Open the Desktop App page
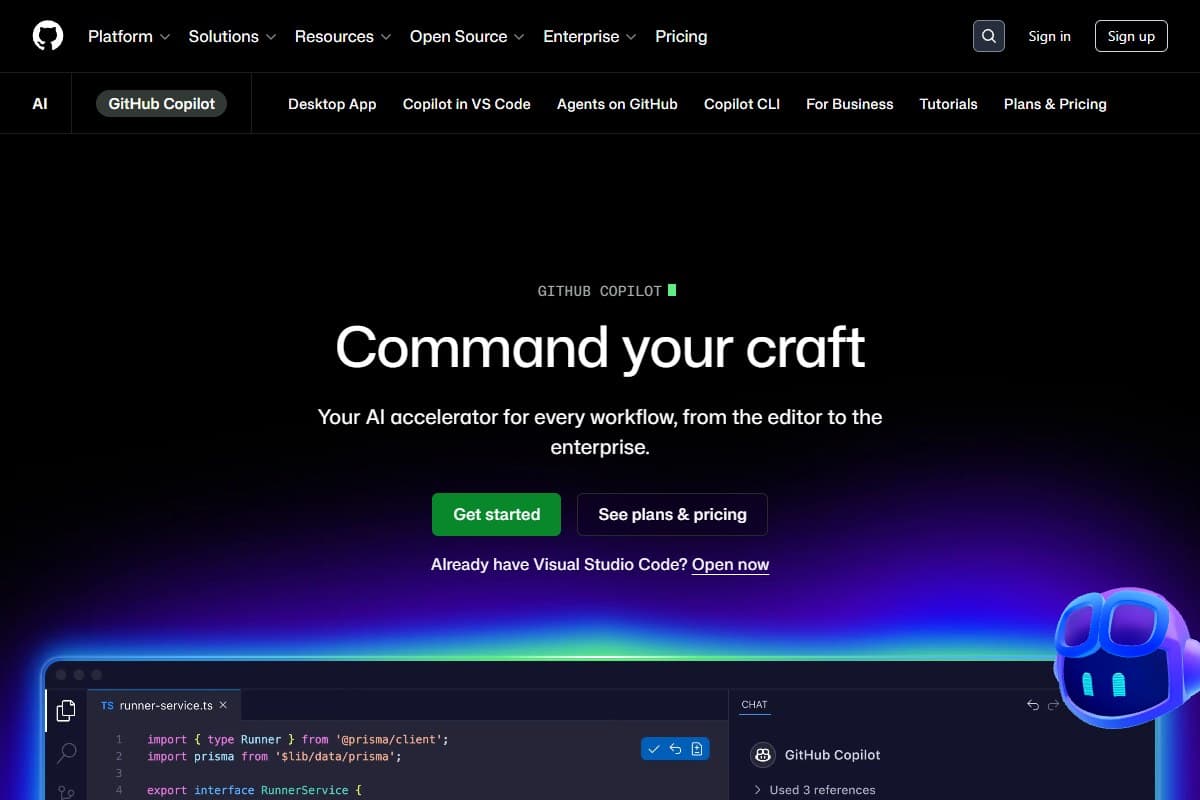The height and width of the screenshot is (800, 1200). point(332,104)
